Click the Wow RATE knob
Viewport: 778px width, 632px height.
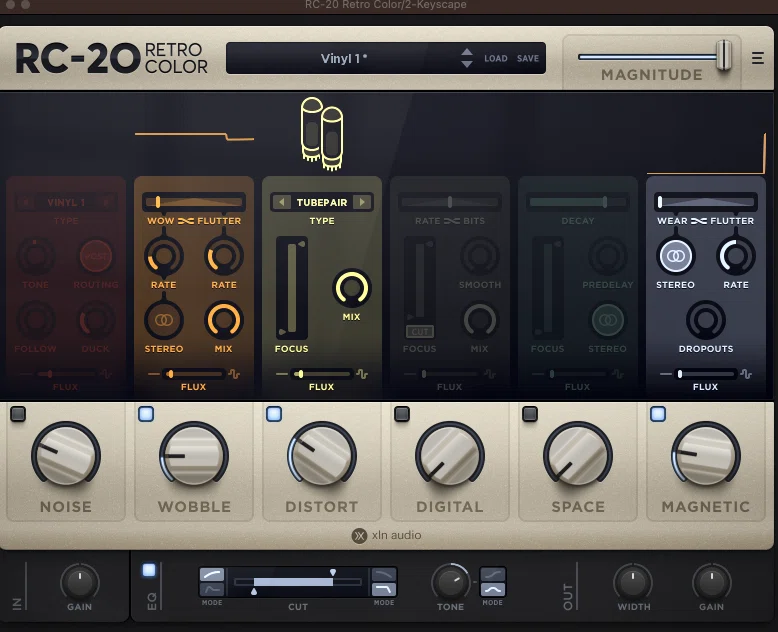coord(164,256)
